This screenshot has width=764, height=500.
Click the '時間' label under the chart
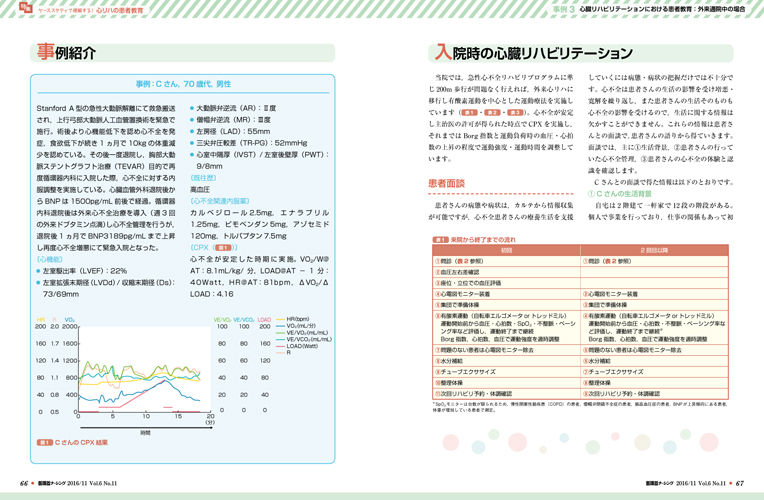click(145, 433)
